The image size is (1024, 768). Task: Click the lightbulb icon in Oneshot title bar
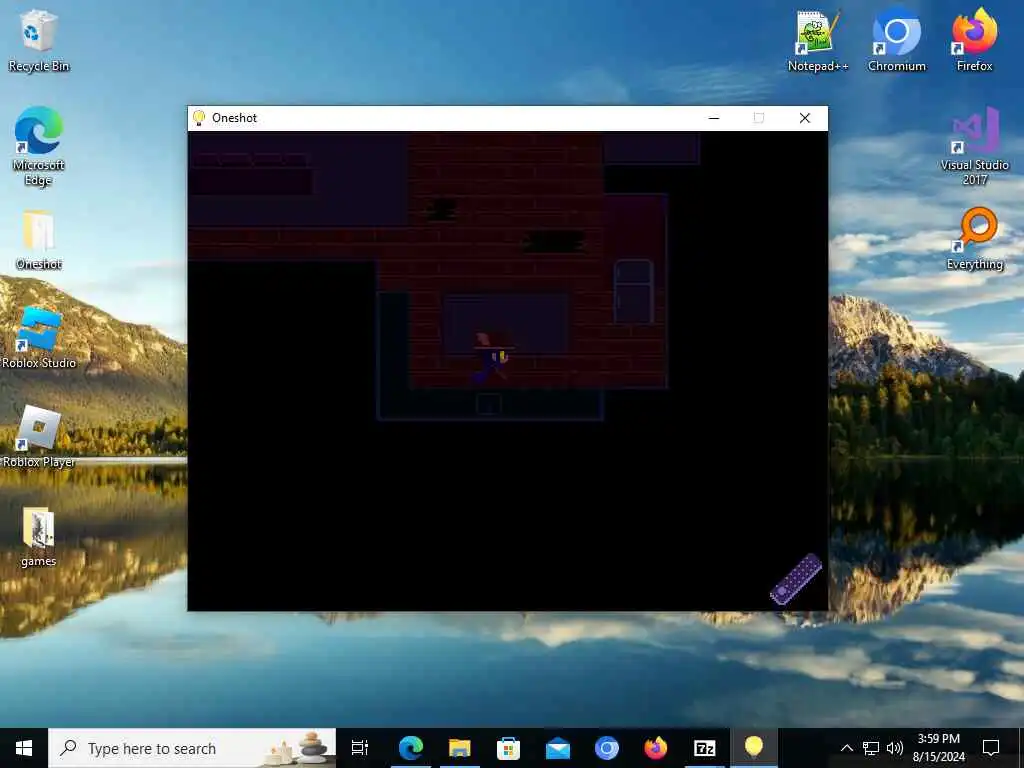click(x=199, y=118)
